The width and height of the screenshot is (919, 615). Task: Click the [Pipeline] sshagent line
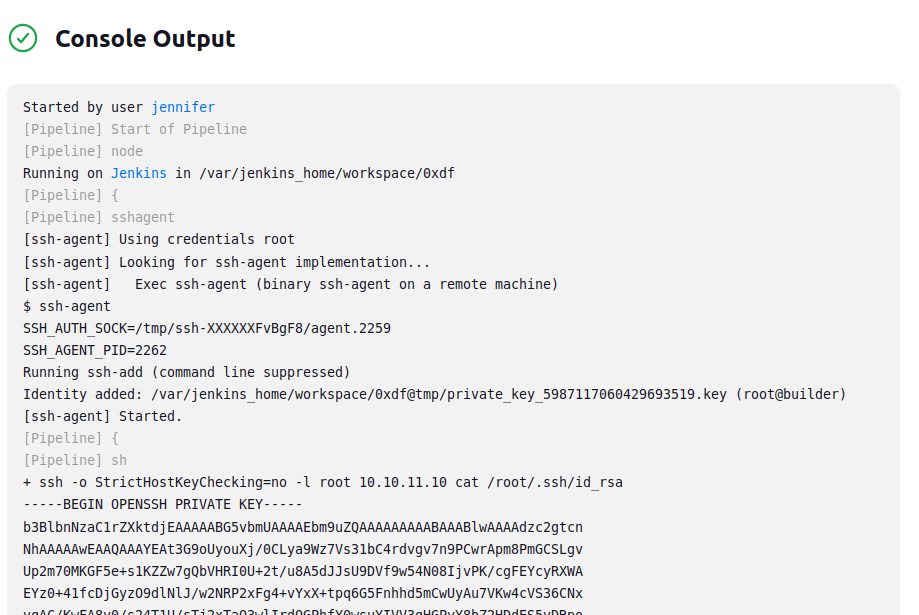(x=99, y=217)
